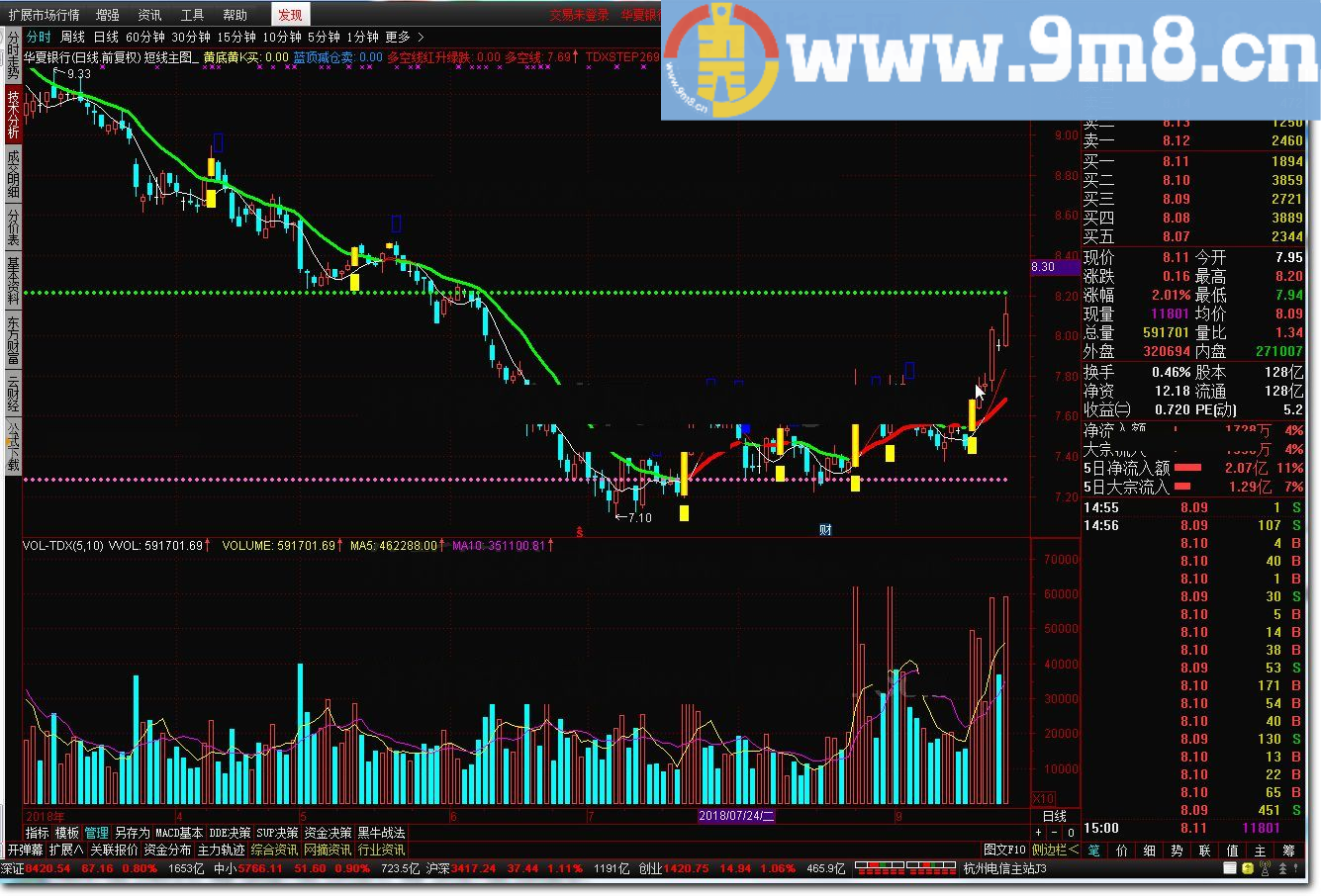
Task: Open the 东方财富 sidebar tab
Action: click(x=13, y=338)
